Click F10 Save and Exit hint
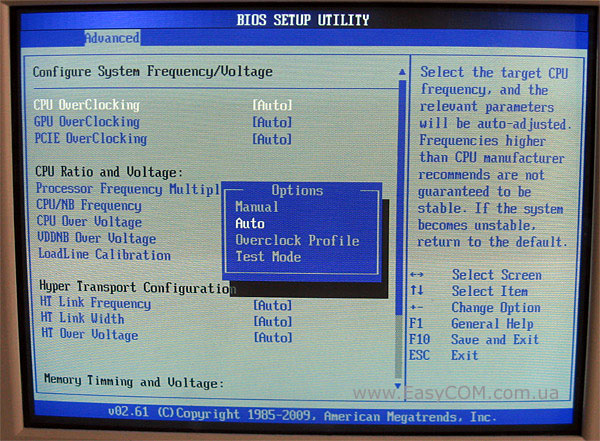 (474, 340)
